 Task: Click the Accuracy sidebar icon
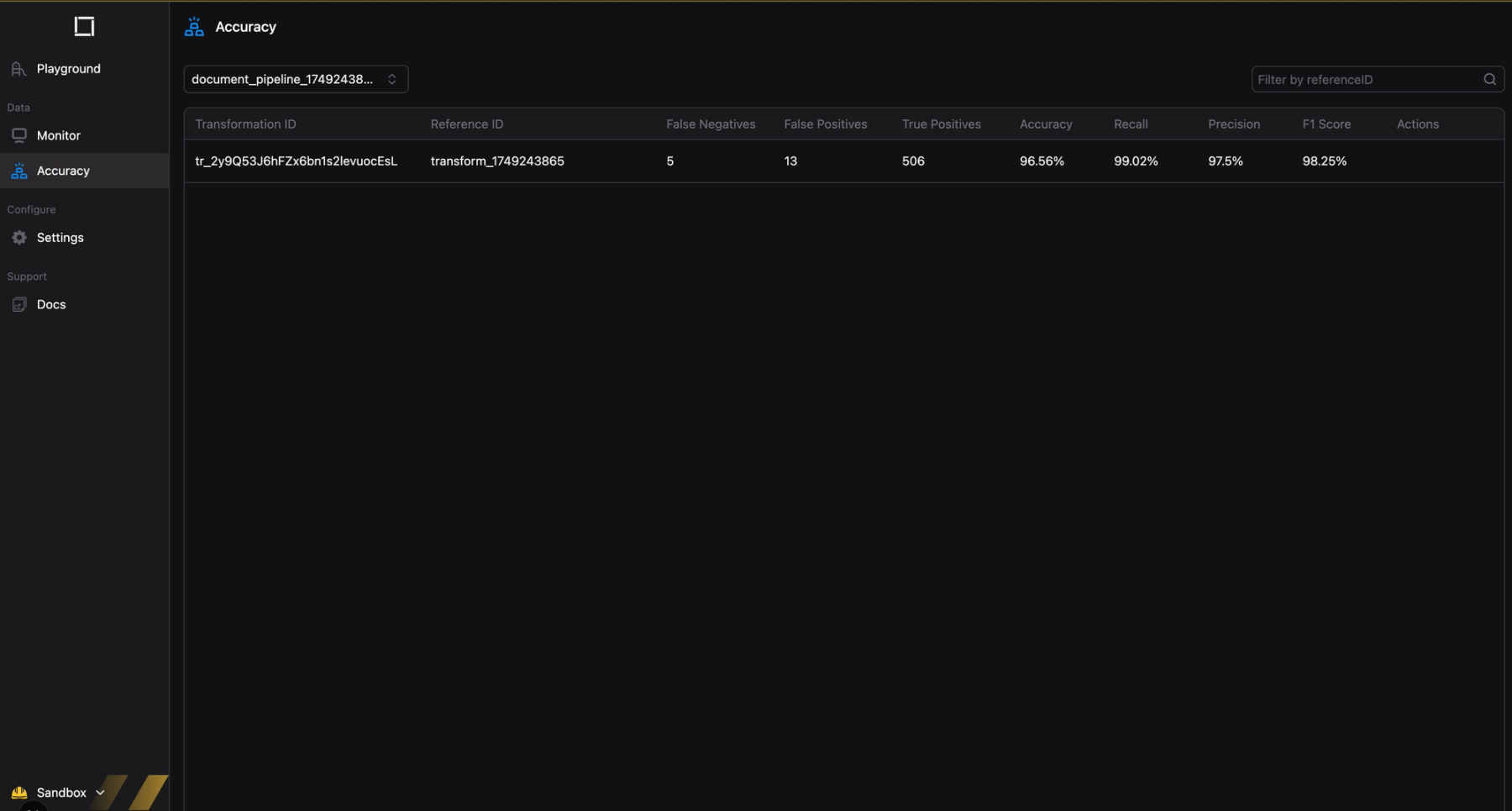[x=18, y=171]
